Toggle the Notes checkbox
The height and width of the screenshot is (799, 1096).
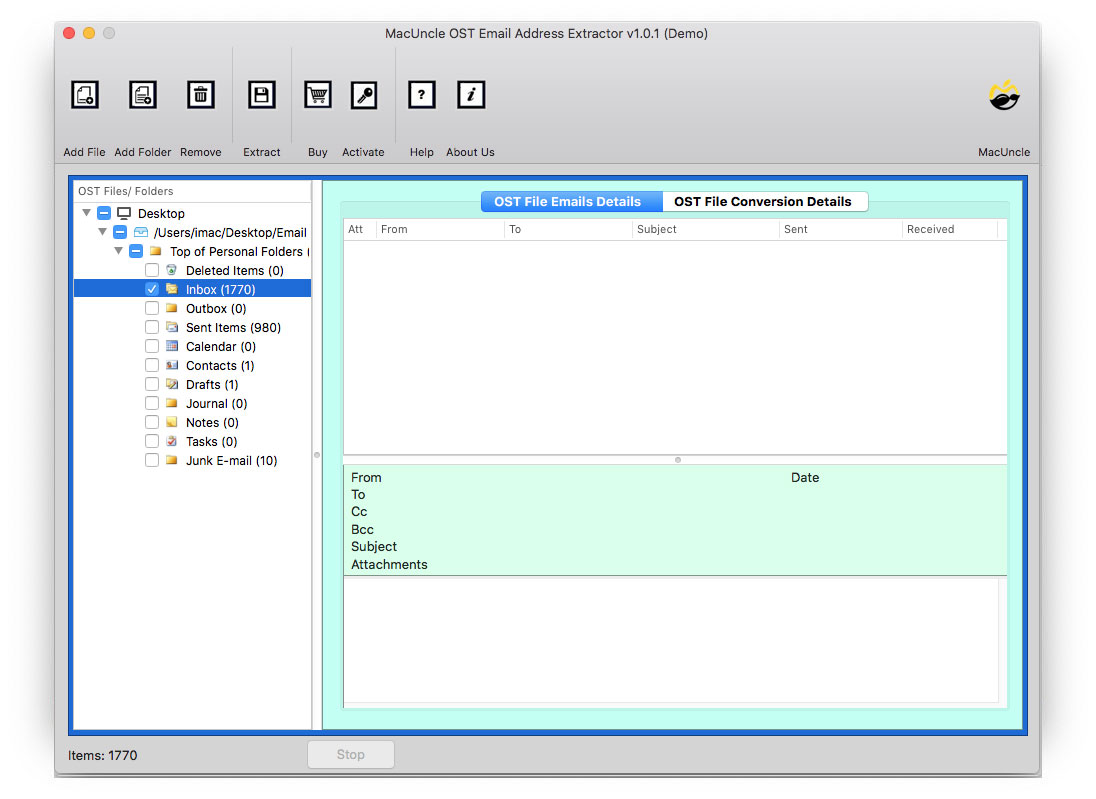point(152,422)
